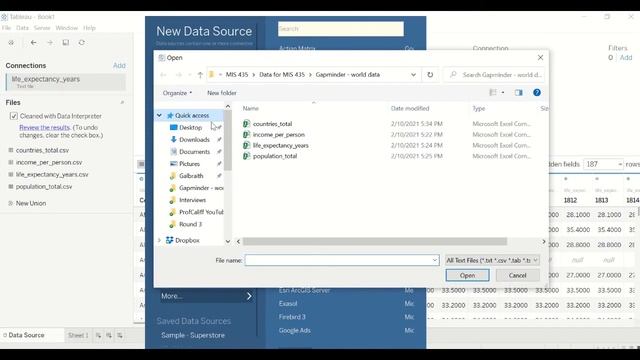
Task: Select the income_per_person file icon
Action: pos(247,134)
